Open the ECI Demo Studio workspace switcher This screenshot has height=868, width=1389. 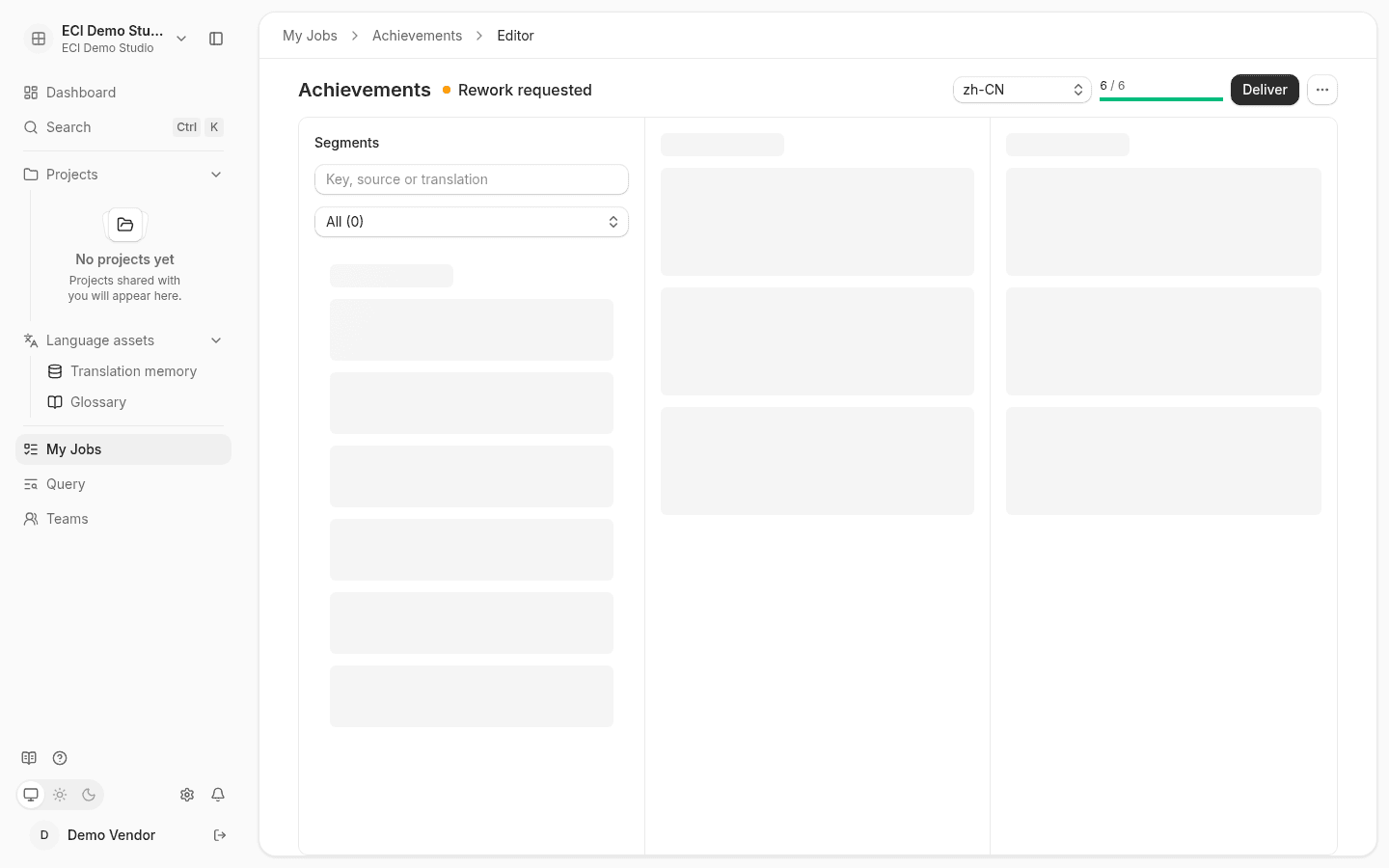[x=106, y=39]
